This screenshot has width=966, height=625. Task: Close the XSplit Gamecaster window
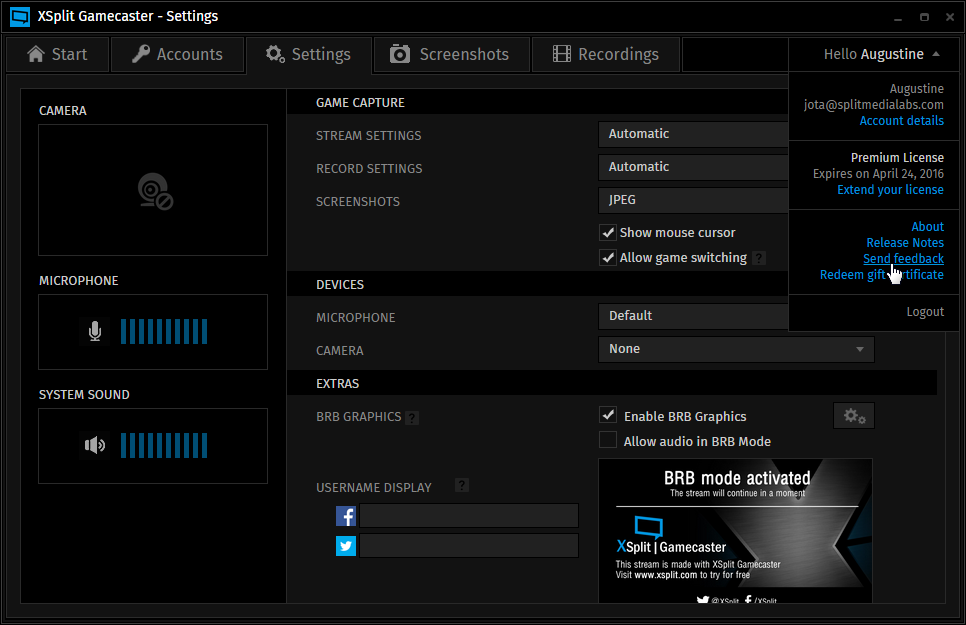point(950,17)
